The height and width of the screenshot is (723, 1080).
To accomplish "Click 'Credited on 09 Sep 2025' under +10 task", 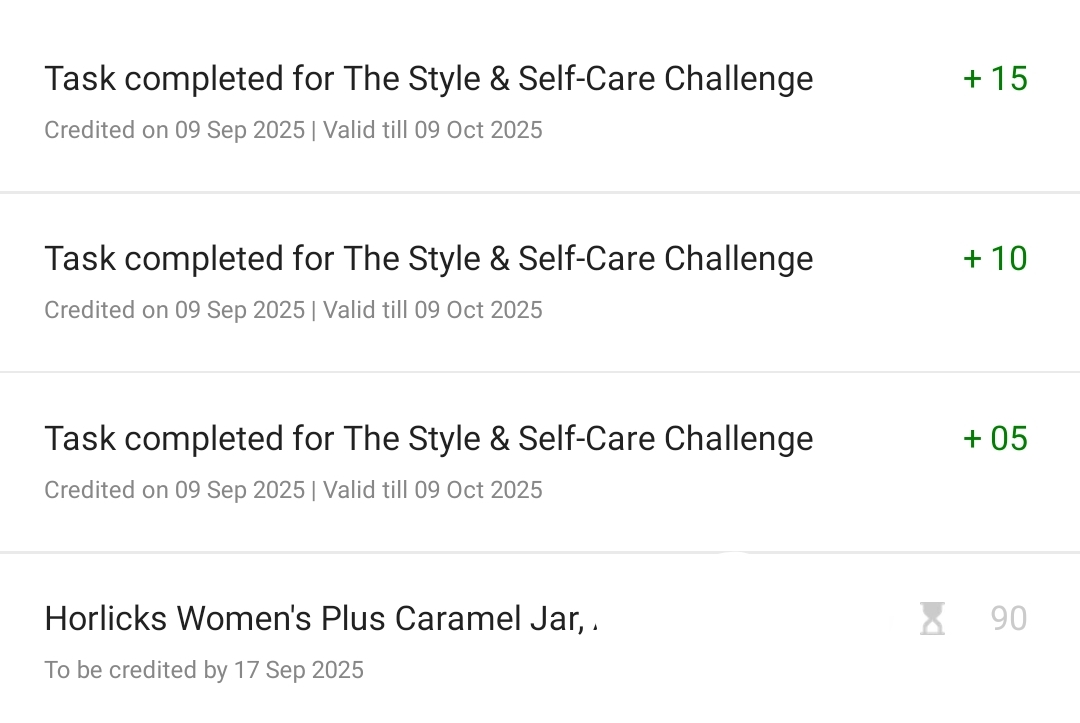I will [x=174, y=310].
